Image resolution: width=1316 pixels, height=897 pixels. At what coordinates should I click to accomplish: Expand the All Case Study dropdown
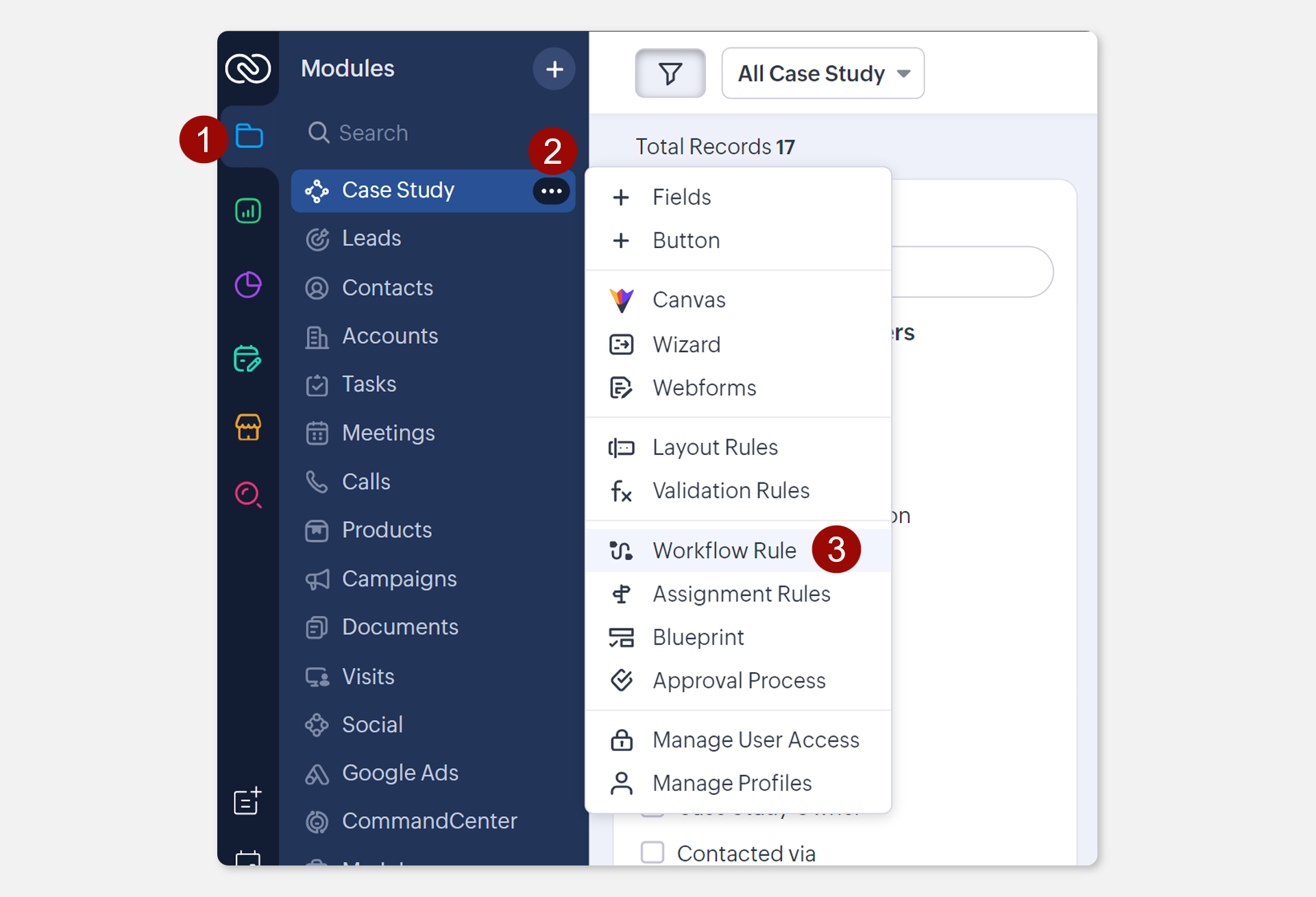pos(822,73)
